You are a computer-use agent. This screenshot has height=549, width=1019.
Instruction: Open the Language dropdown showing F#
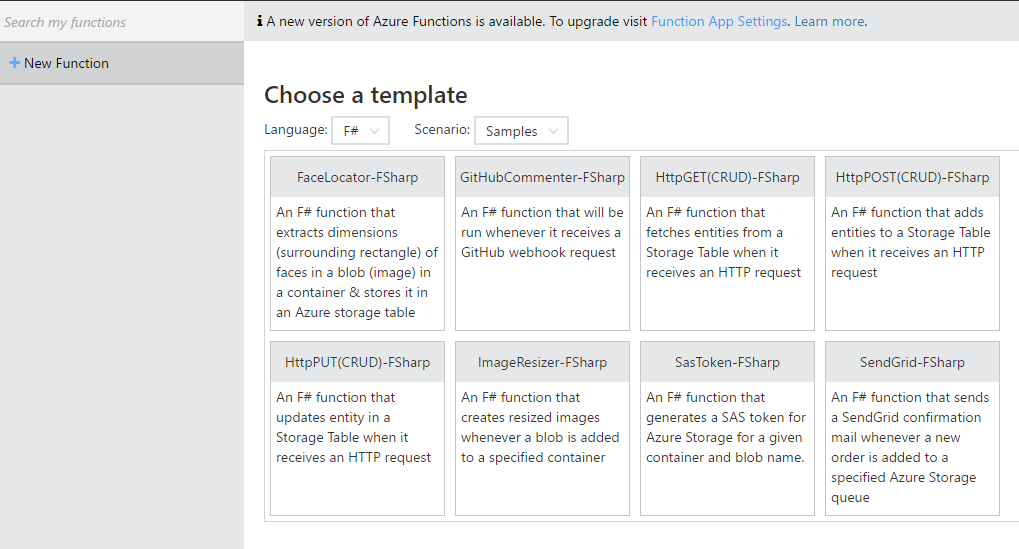360,131
